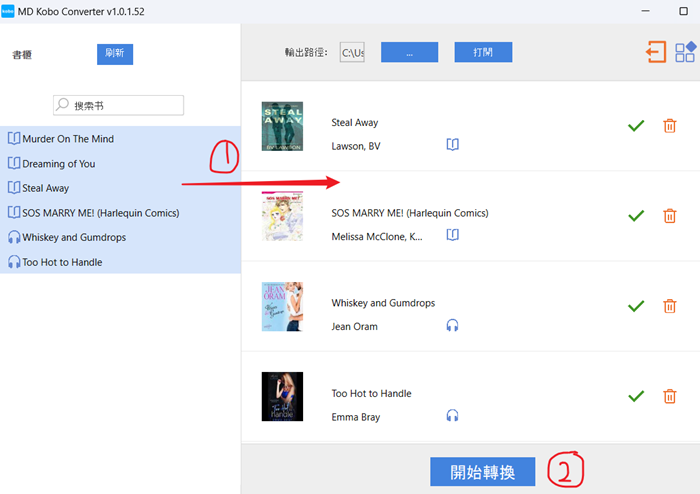Click the search magnifier icon

(x=62, y=104)
